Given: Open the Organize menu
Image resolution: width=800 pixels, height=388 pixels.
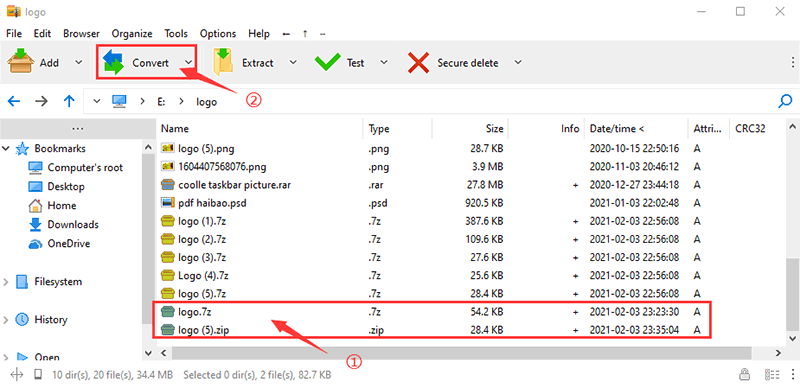Looking at the screenshot, I should (132, 34).
